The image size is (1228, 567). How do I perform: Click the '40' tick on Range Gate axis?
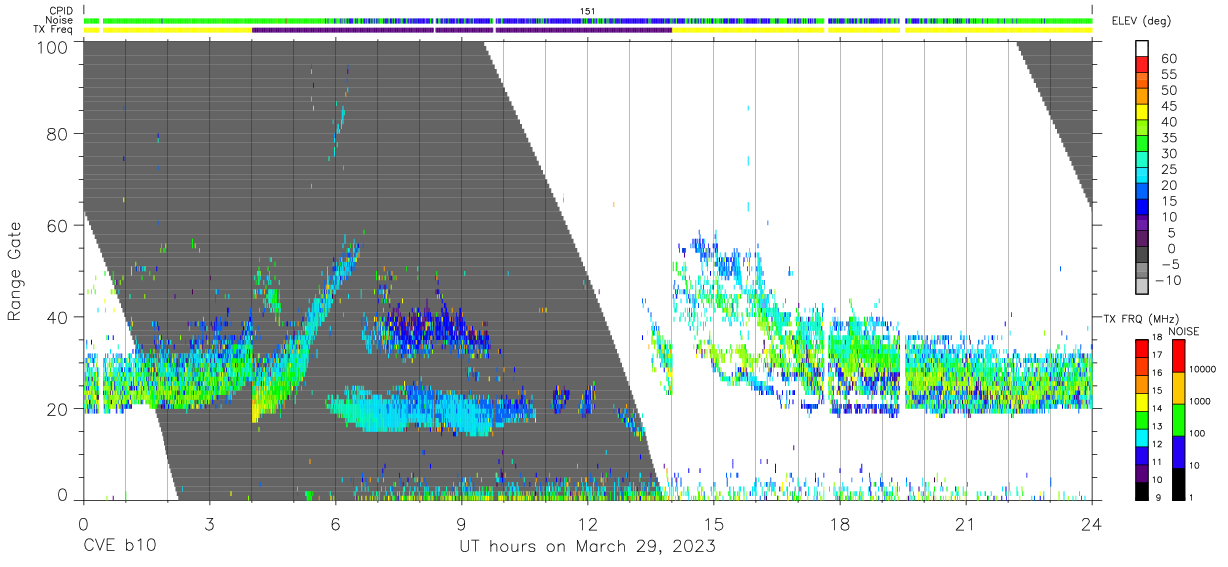pos(56,317)
